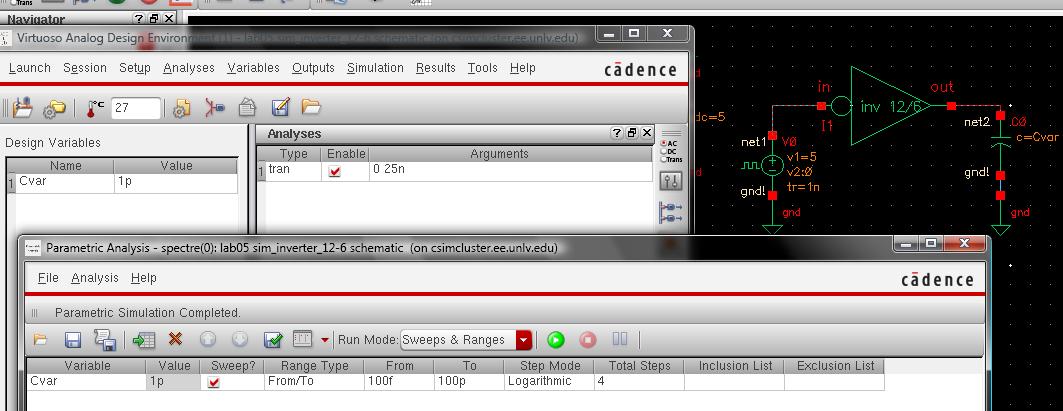Open the File menu in Parametric Analysis
This screenshot has width=1063, height=411.
click(x=47, y=278)
